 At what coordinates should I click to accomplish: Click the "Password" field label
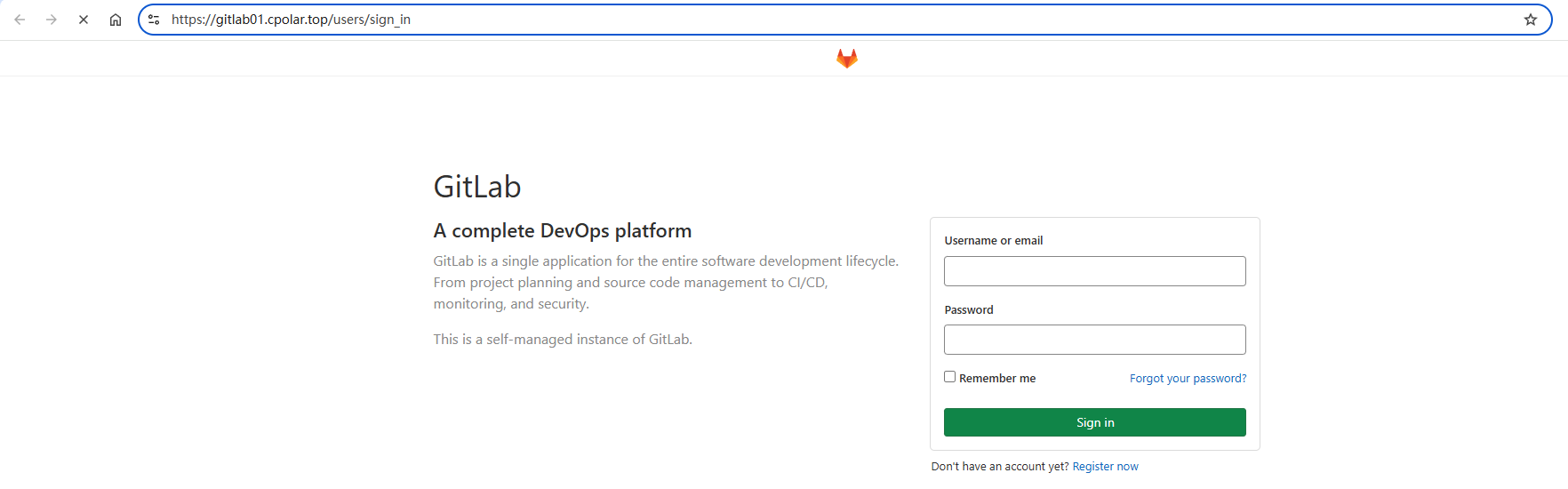[969, 310]
